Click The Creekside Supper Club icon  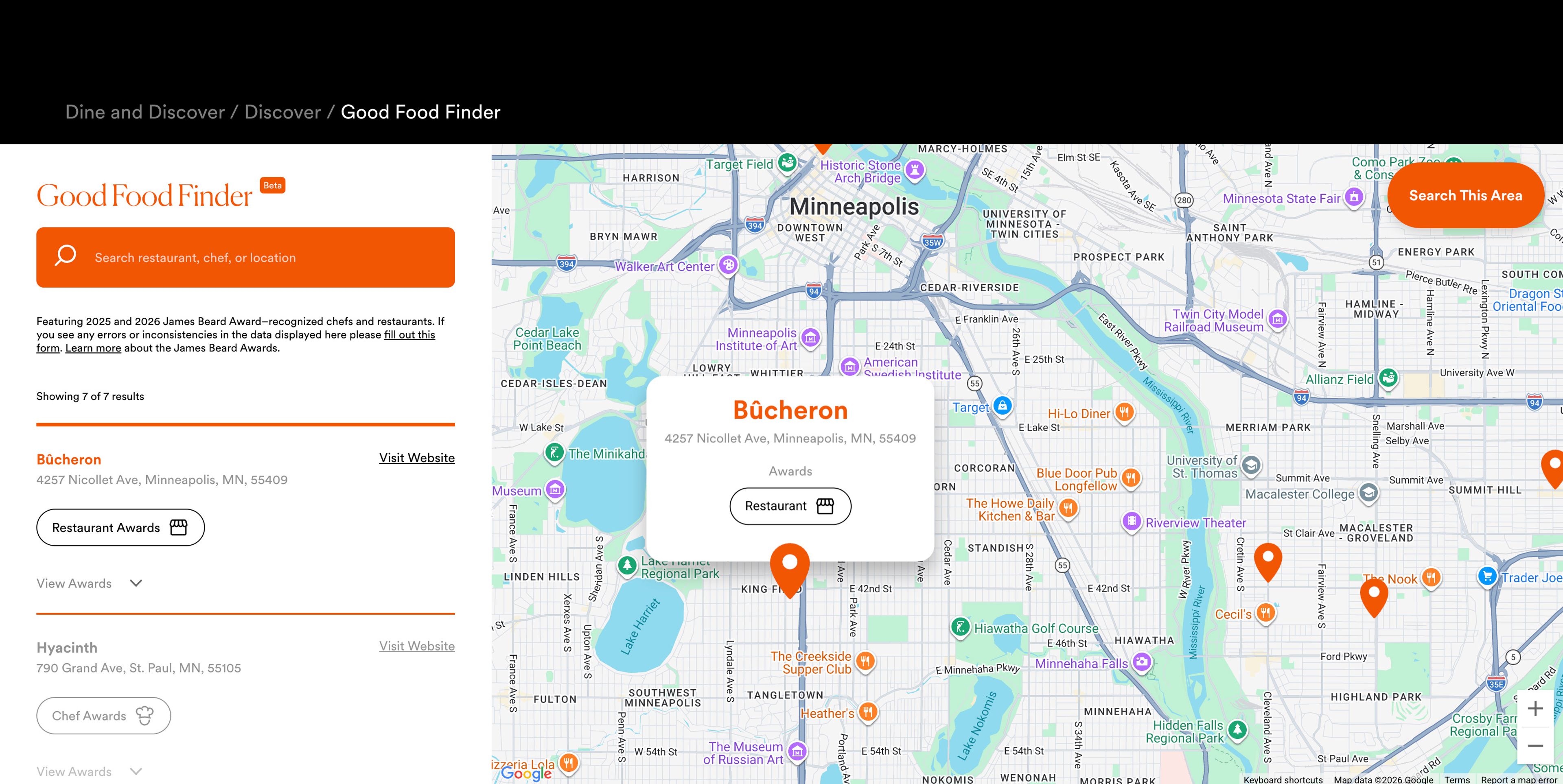(866, 661)
